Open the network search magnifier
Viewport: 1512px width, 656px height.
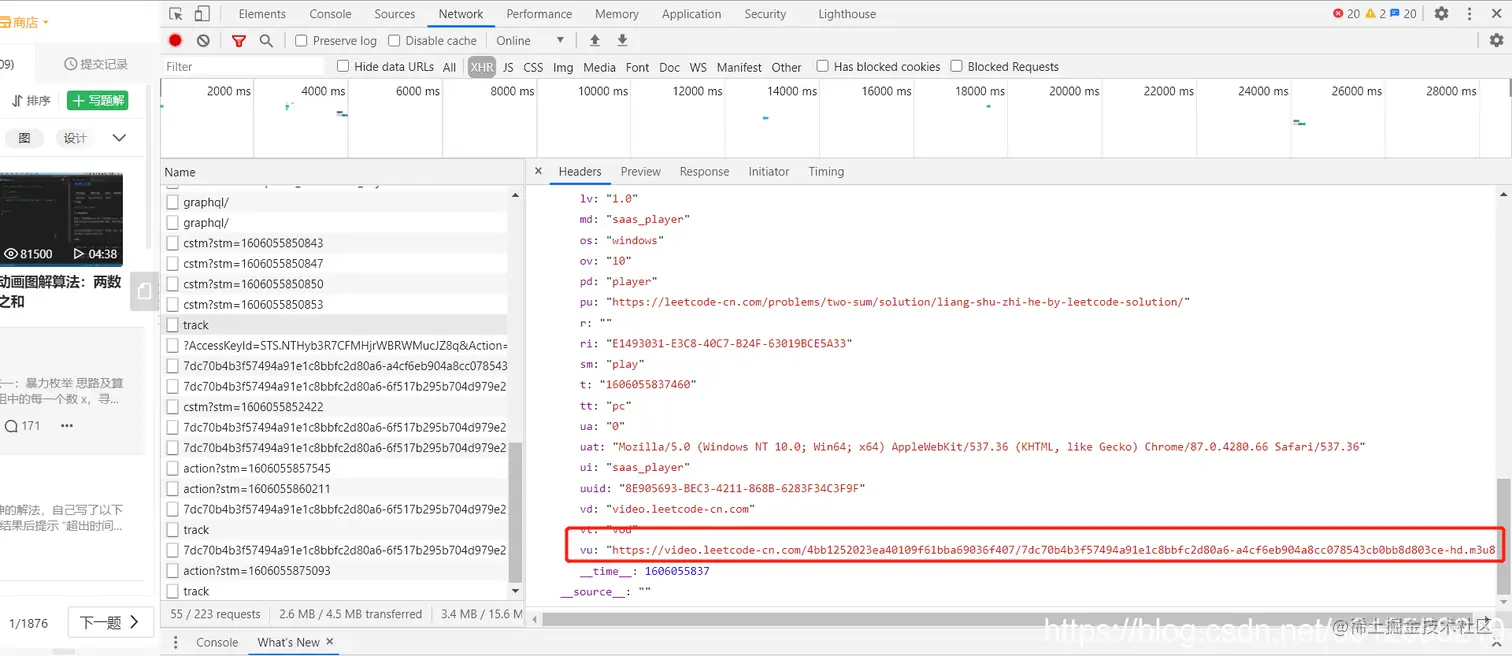[266, 40]
